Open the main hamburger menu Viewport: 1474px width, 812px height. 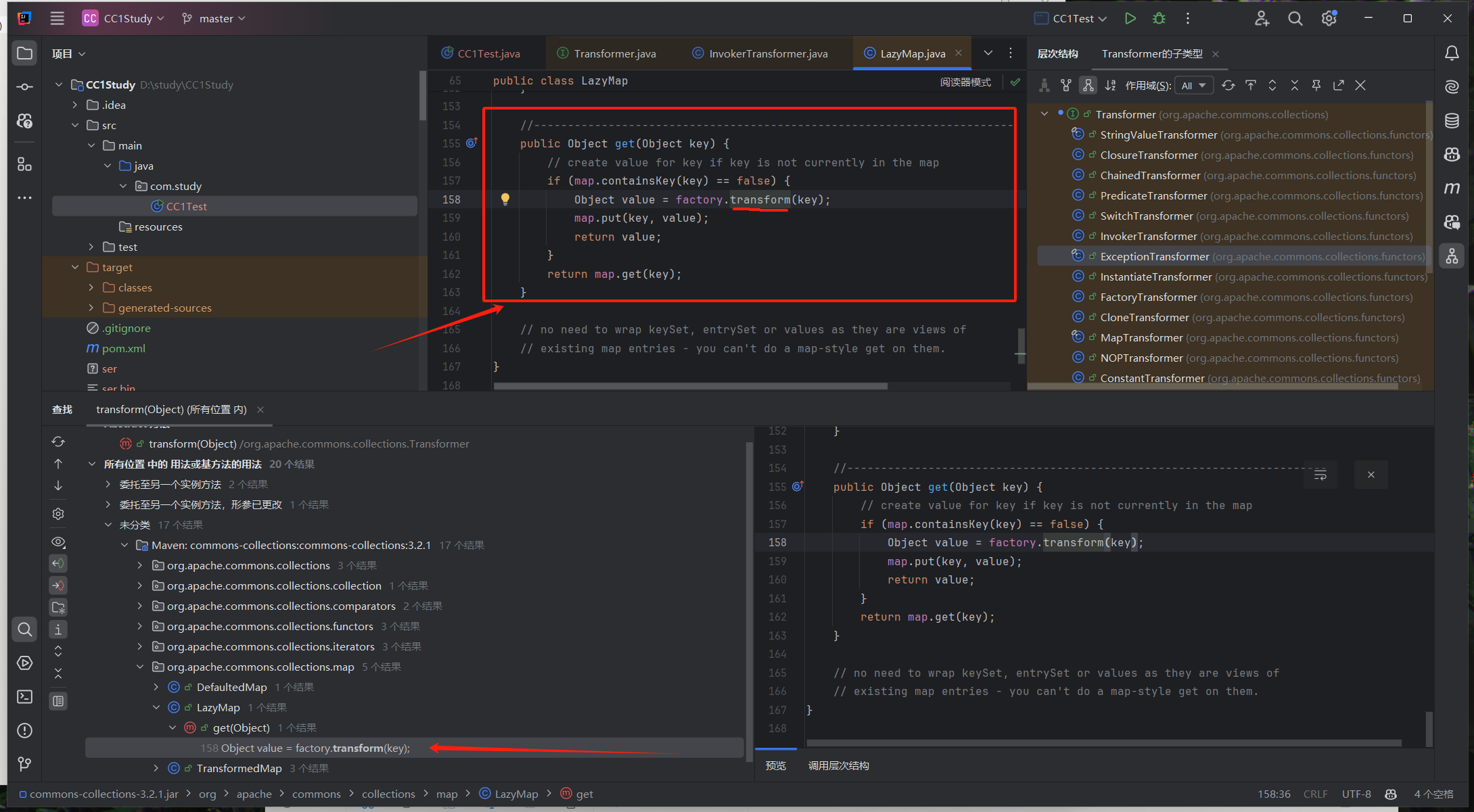(57, 18)
